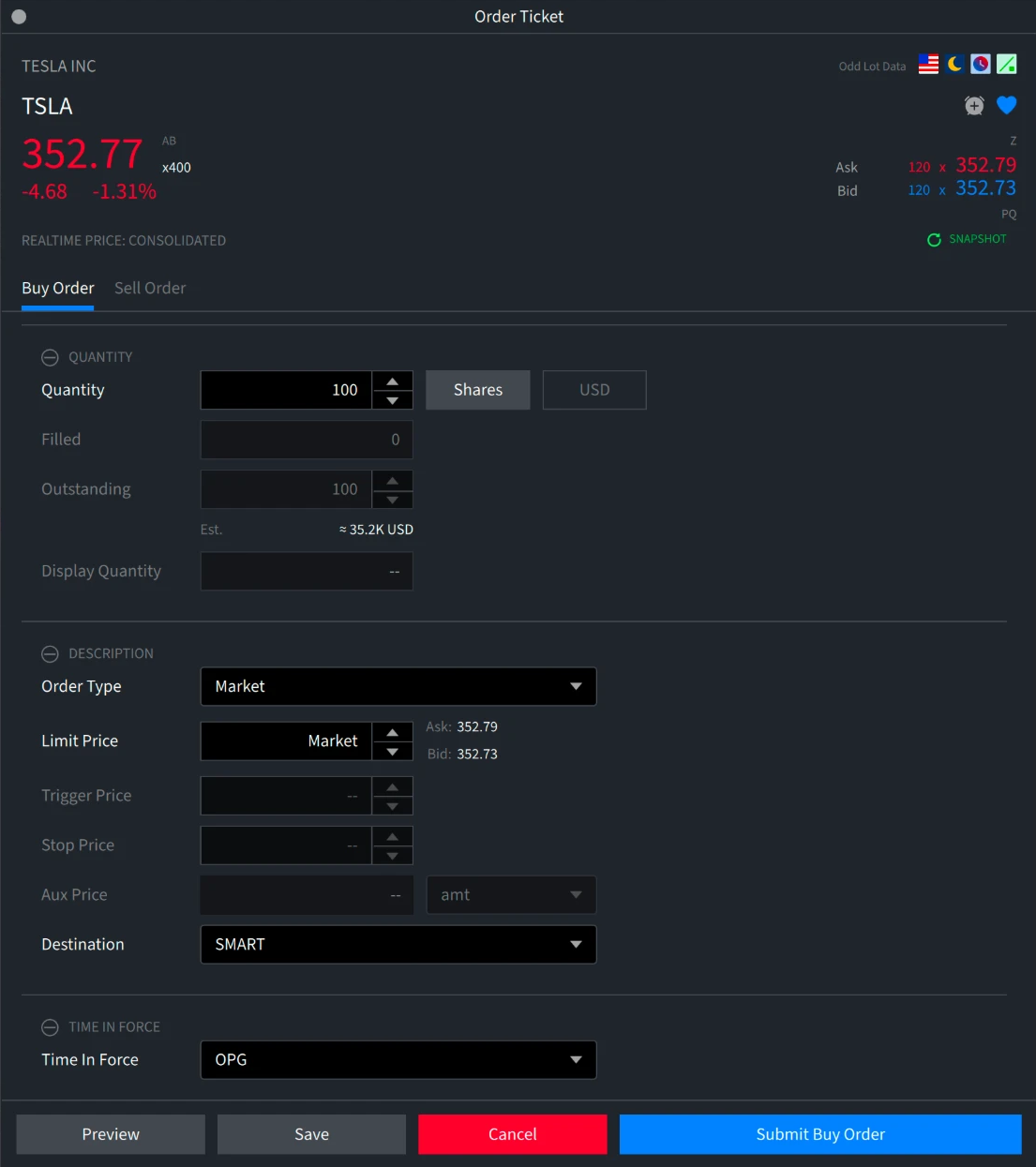Click the Display Quantity field
The width and height of the screenshot is (1036, 1167).
[x=307, y=572]
